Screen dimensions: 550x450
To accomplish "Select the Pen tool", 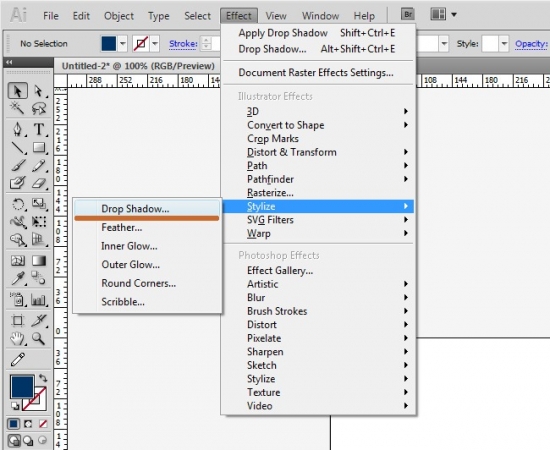I will pos(18,129).
